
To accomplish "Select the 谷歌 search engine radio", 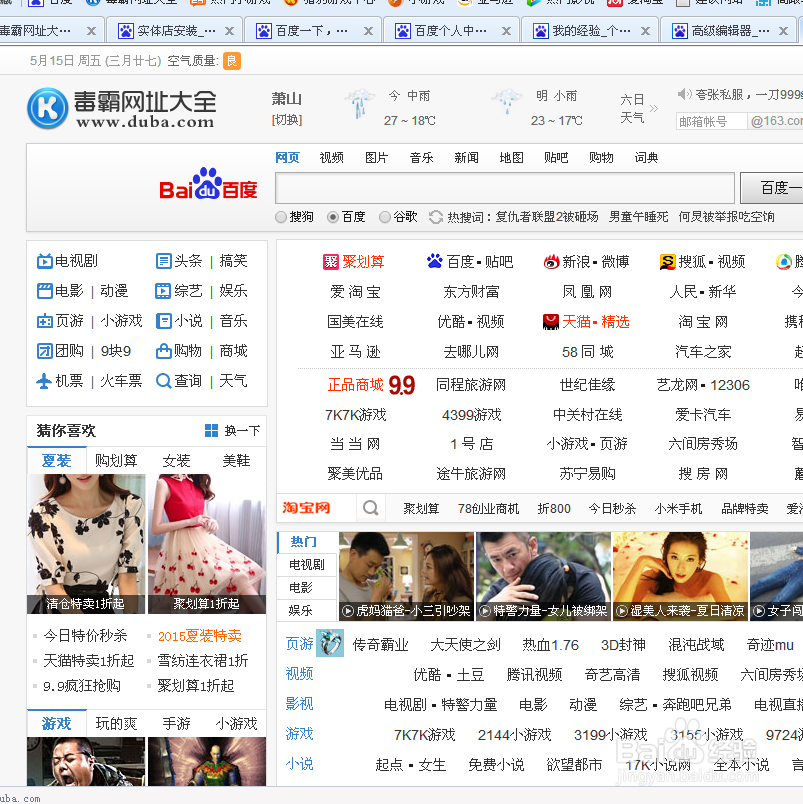I will point(385,217).
